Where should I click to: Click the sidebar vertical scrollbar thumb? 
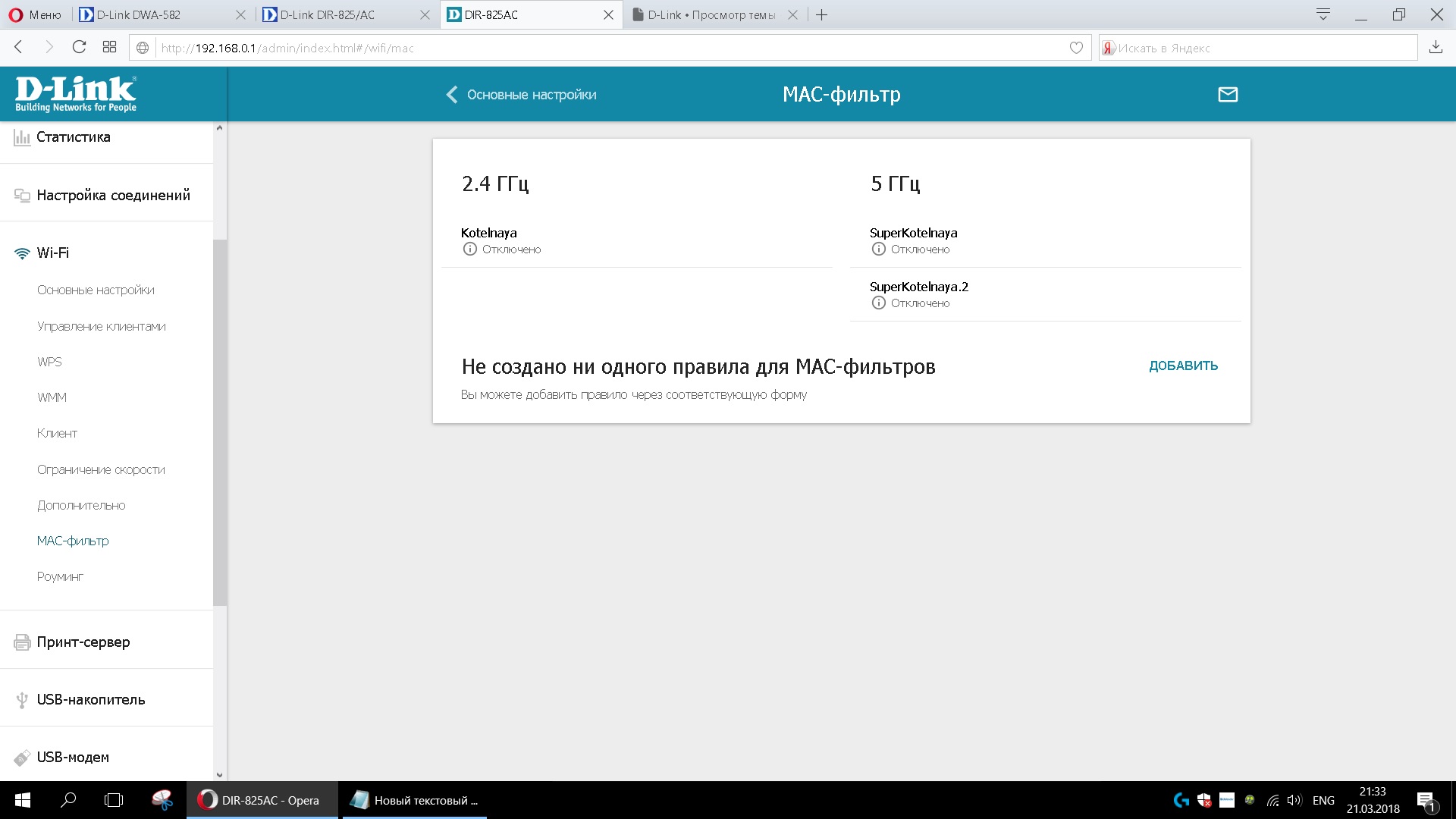220,422
